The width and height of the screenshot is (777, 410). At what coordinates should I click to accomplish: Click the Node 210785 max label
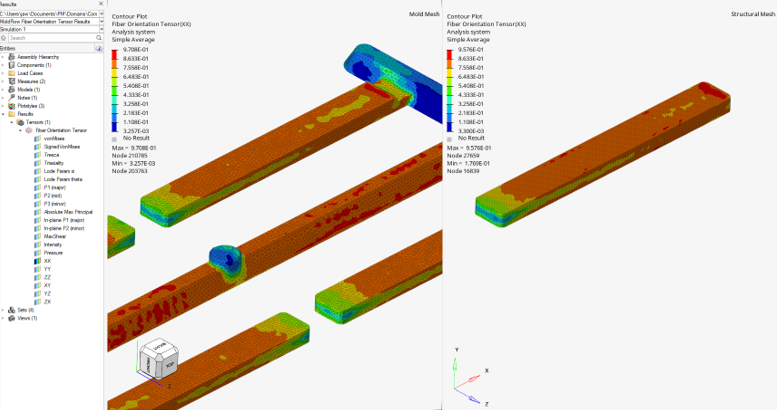point(129,156)
